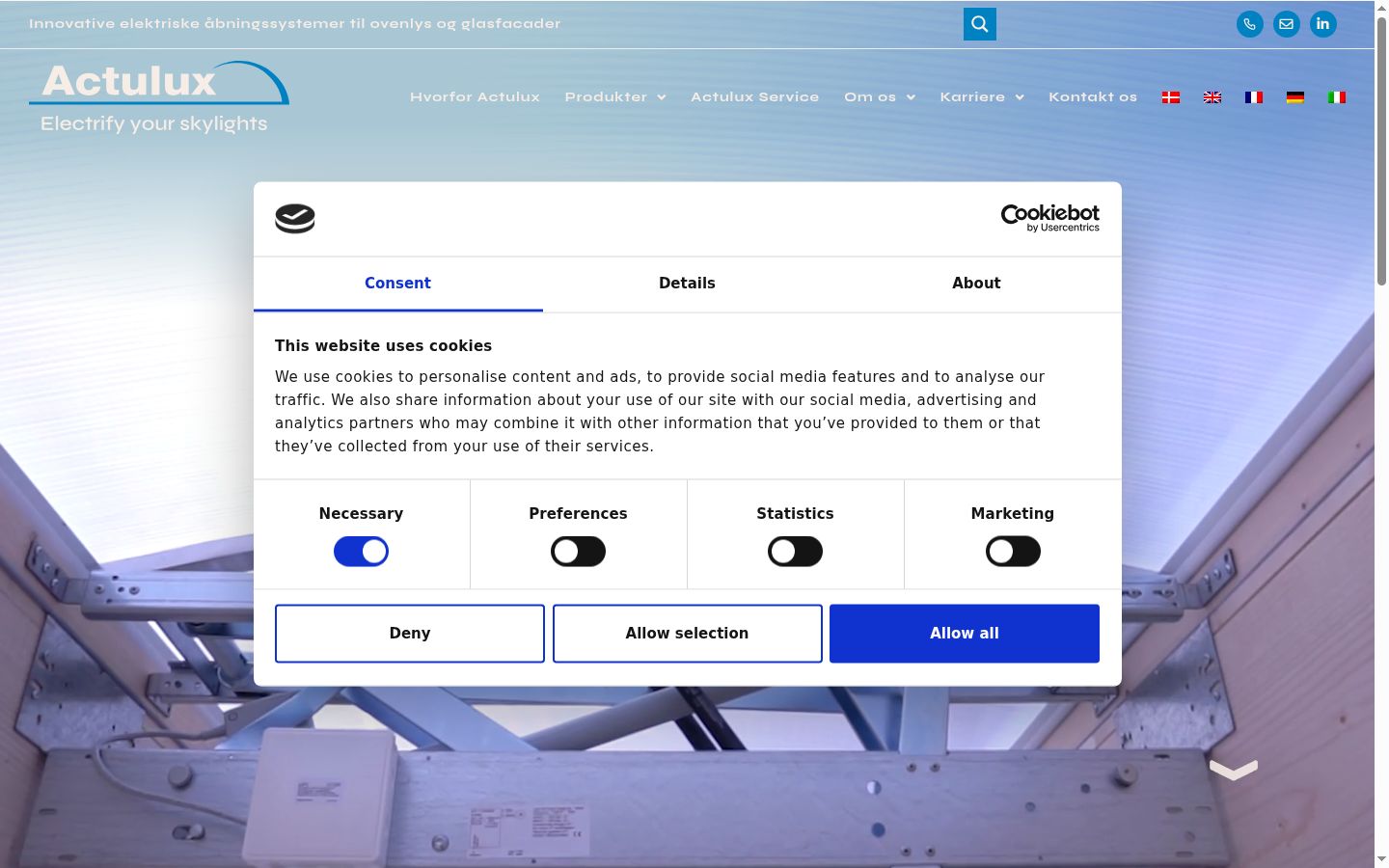This screenshot has width=1389, height=868.
Task: Click the 'Innovative elektriske åbningssystemer' top bar text
Action: [294, 23]
